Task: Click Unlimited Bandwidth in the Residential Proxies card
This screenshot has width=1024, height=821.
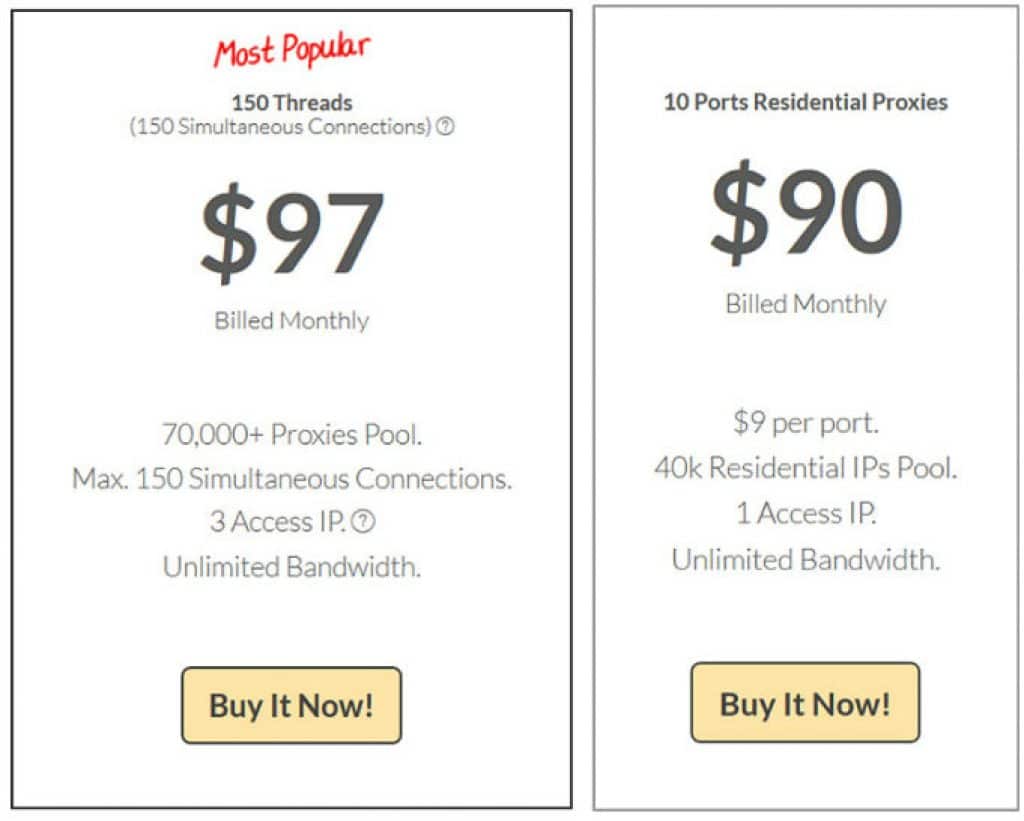Action: pyautogui.click(x=806, y=560)
